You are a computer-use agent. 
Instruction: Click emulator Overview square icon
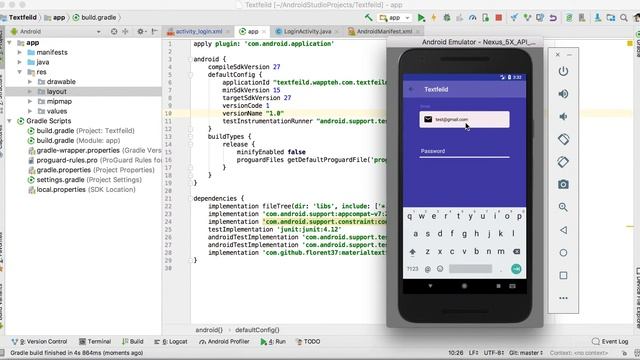click(x=563, y=276)
